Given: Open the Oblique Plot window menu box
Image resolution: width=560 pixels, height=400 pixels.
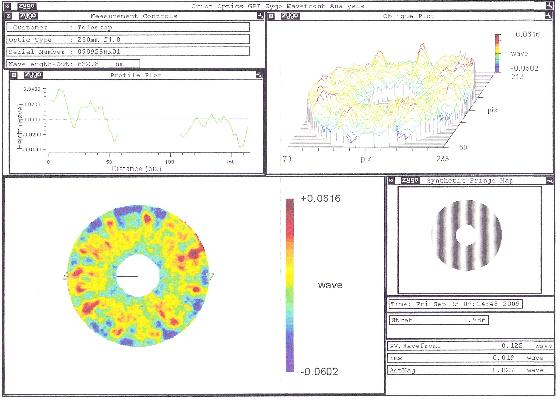Looking at the screenshot, I should [x=271, y=16].
